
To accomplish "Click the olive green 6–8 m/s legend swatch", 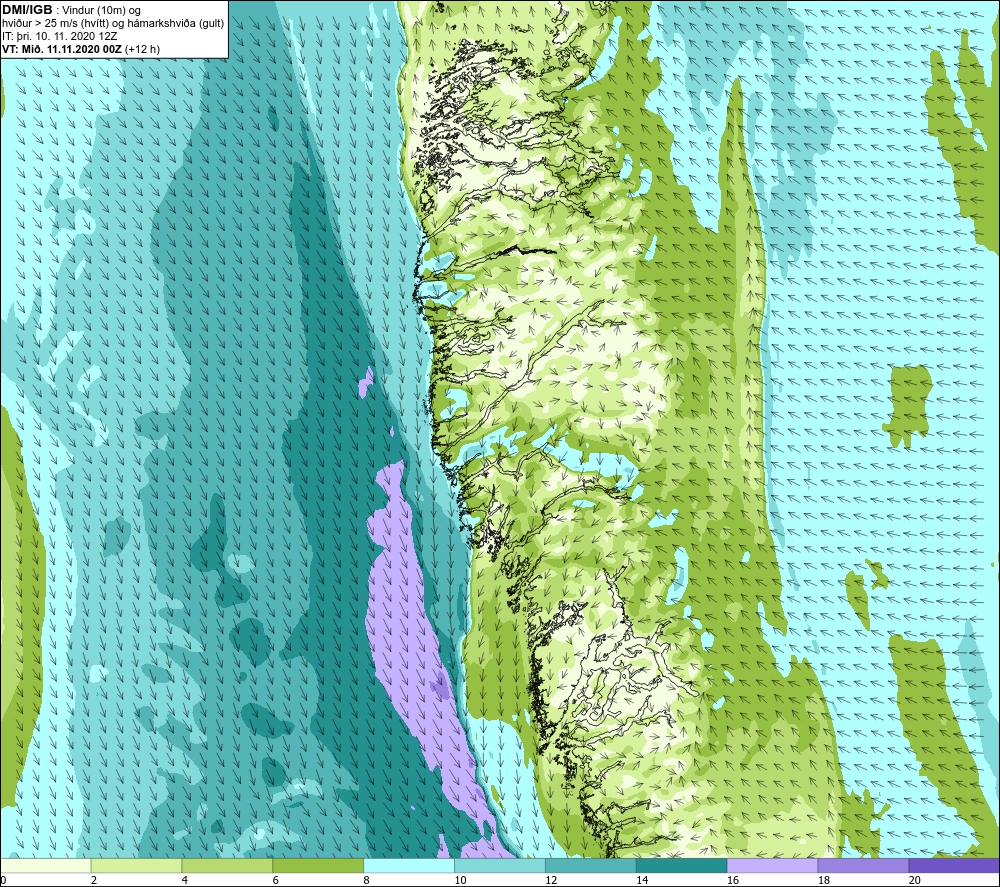I will pyautogui.click(x=318, y=865).
